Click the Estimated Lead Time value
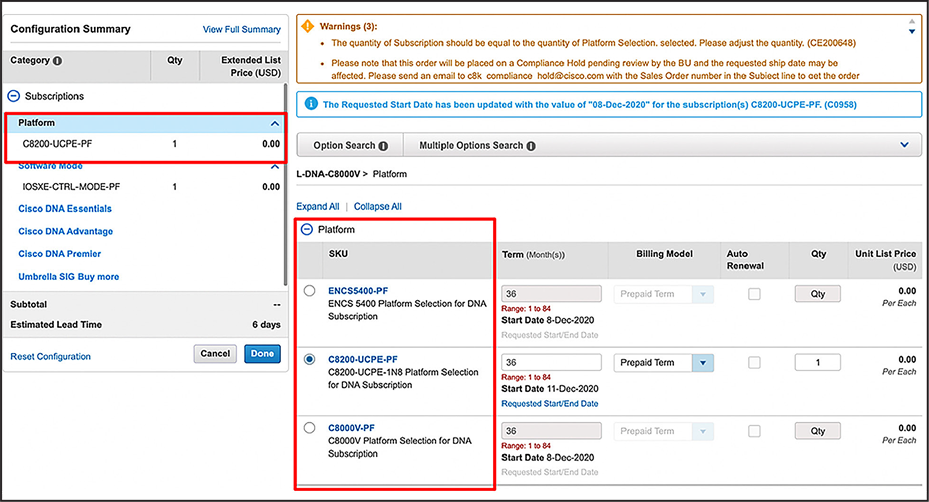This screenshot has height=502, width=929. click(x=266, y=325)
